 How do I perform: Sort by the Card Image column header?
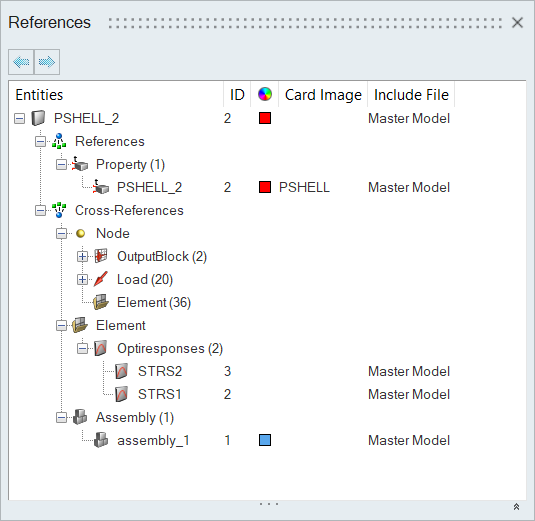[x=323, y=95]
